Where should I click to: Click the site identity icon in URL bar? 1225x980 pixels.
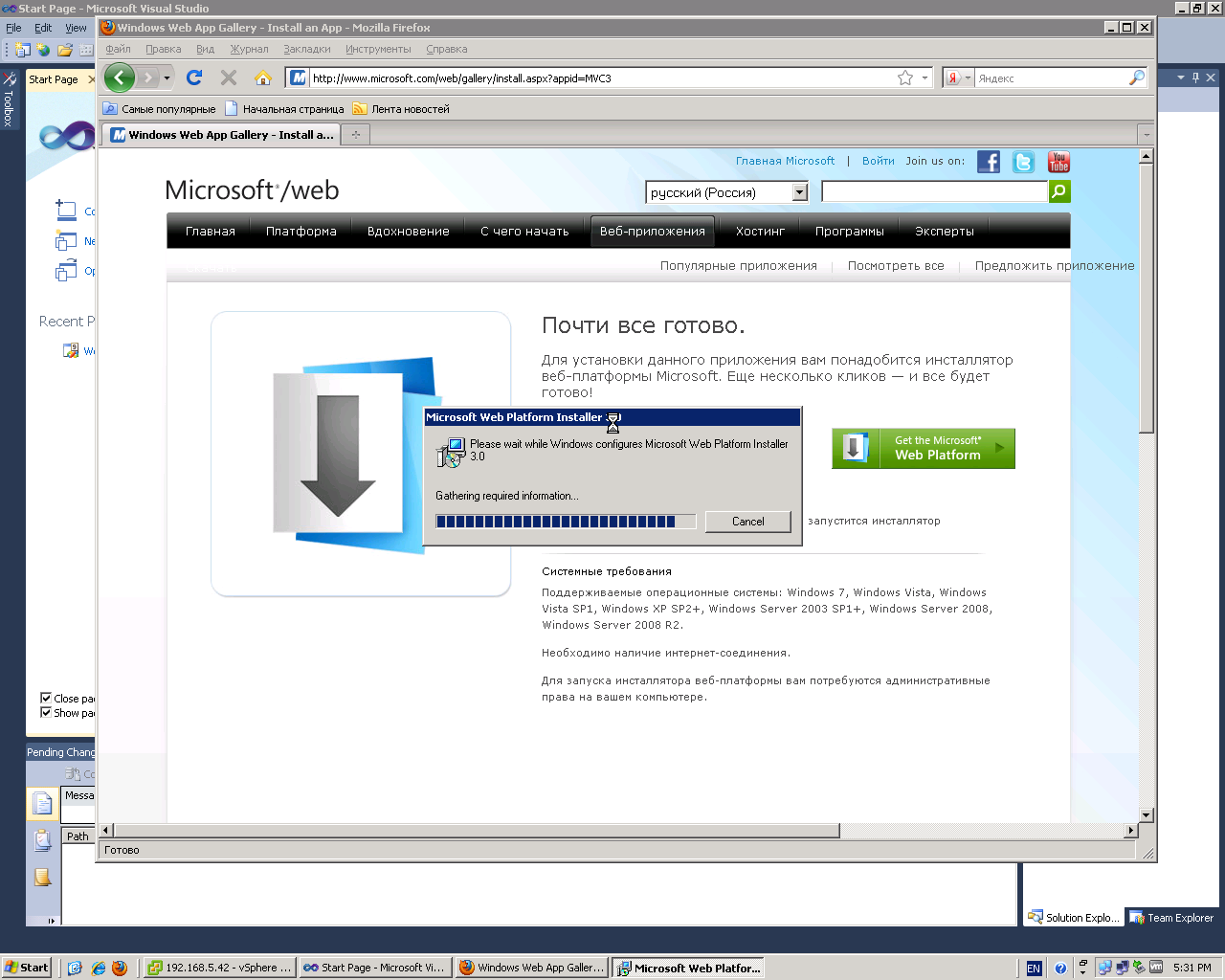pyautogui.click(x=299, y=78)
